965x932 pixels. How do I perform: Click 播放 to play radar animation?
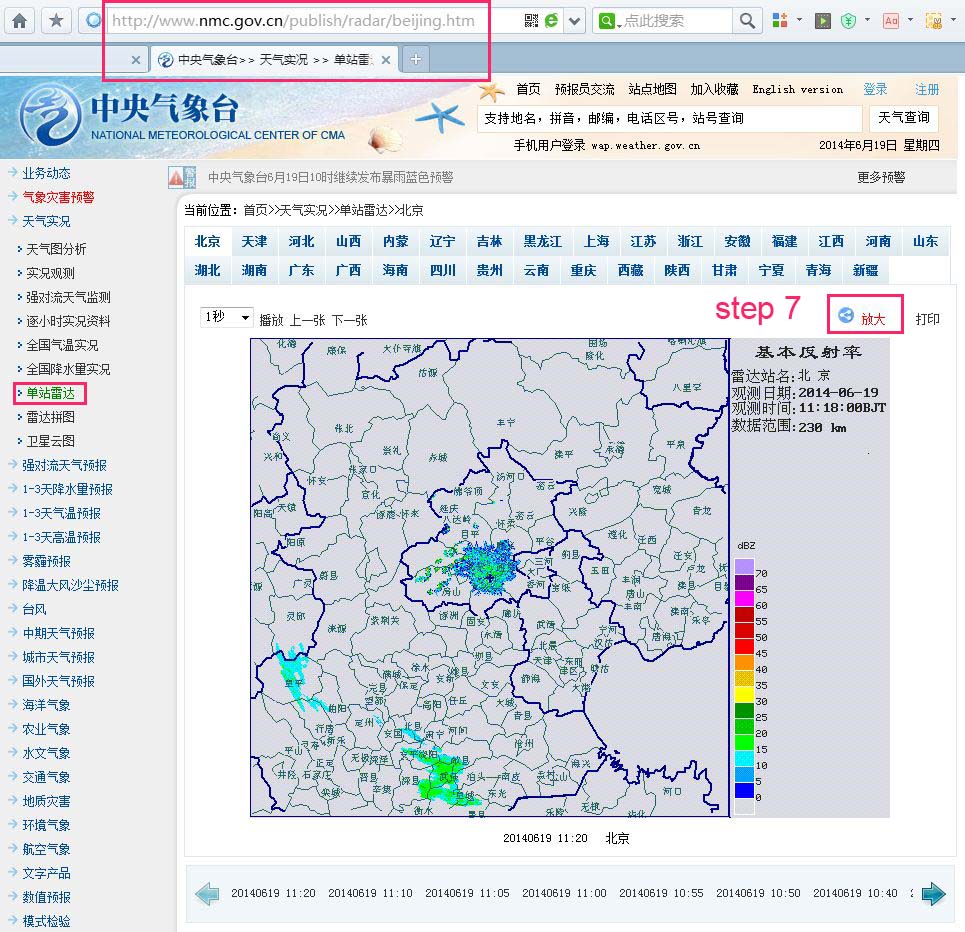click(x=271, y=320)
